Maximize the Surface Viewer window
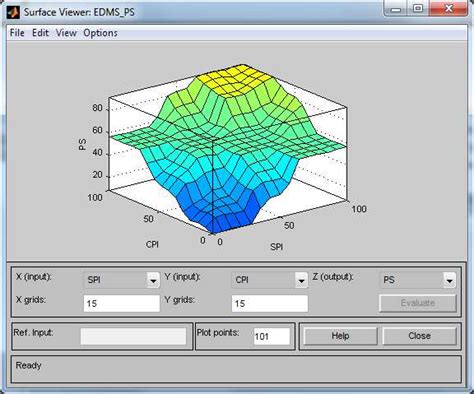The width and height of the screenshot is (474, 394). pos(418,9)
